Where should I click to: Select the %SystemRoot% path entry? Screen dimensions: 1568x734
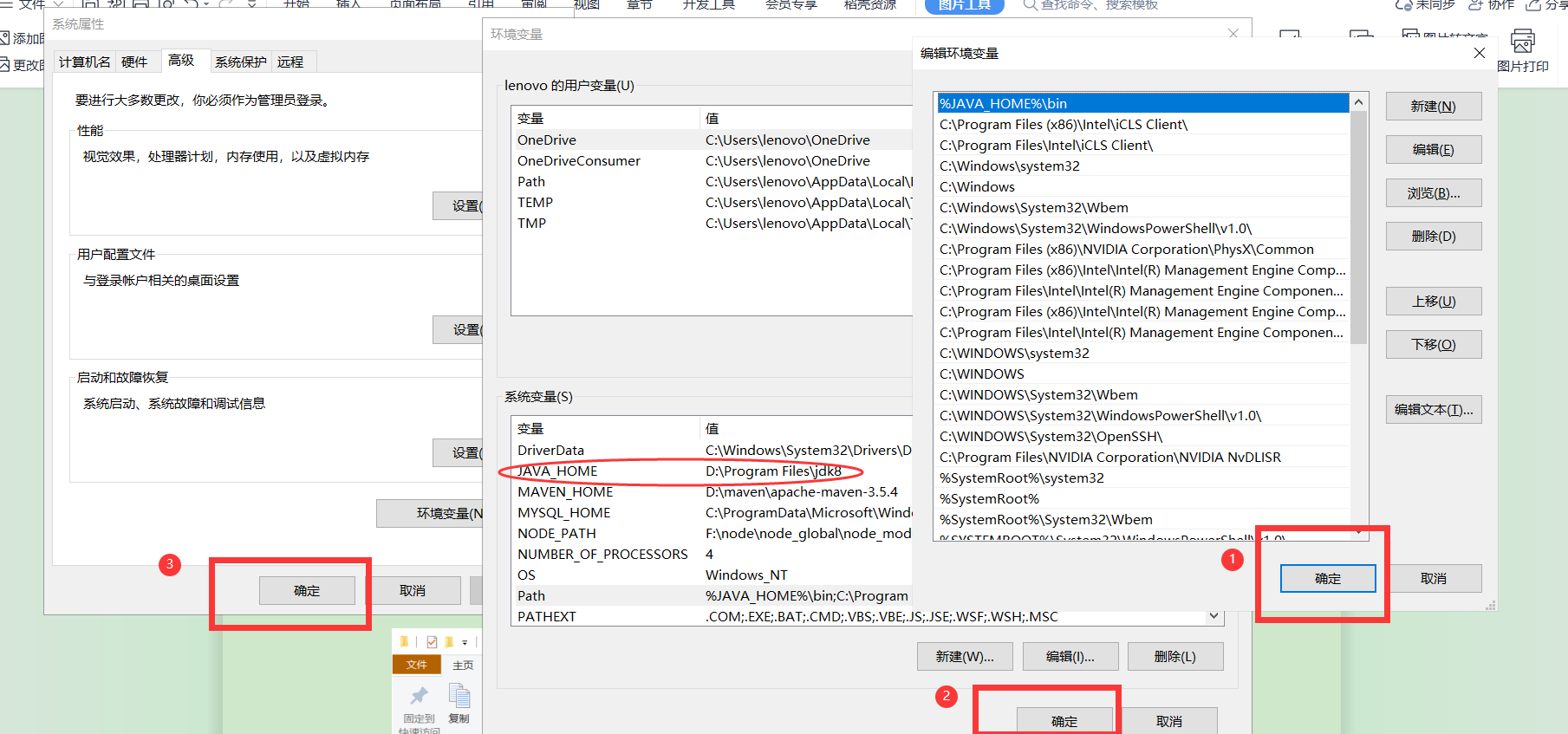(1142, 498)
